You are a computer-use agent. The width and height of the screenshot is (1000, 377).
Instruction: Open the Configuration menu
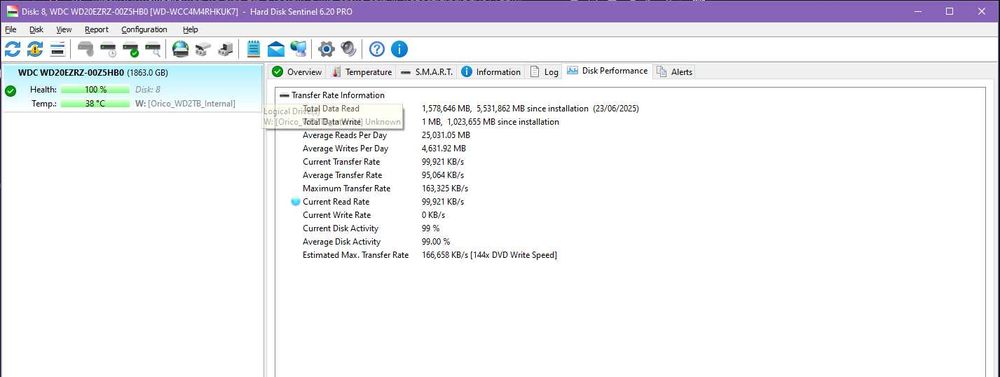[x=144, y=29]
